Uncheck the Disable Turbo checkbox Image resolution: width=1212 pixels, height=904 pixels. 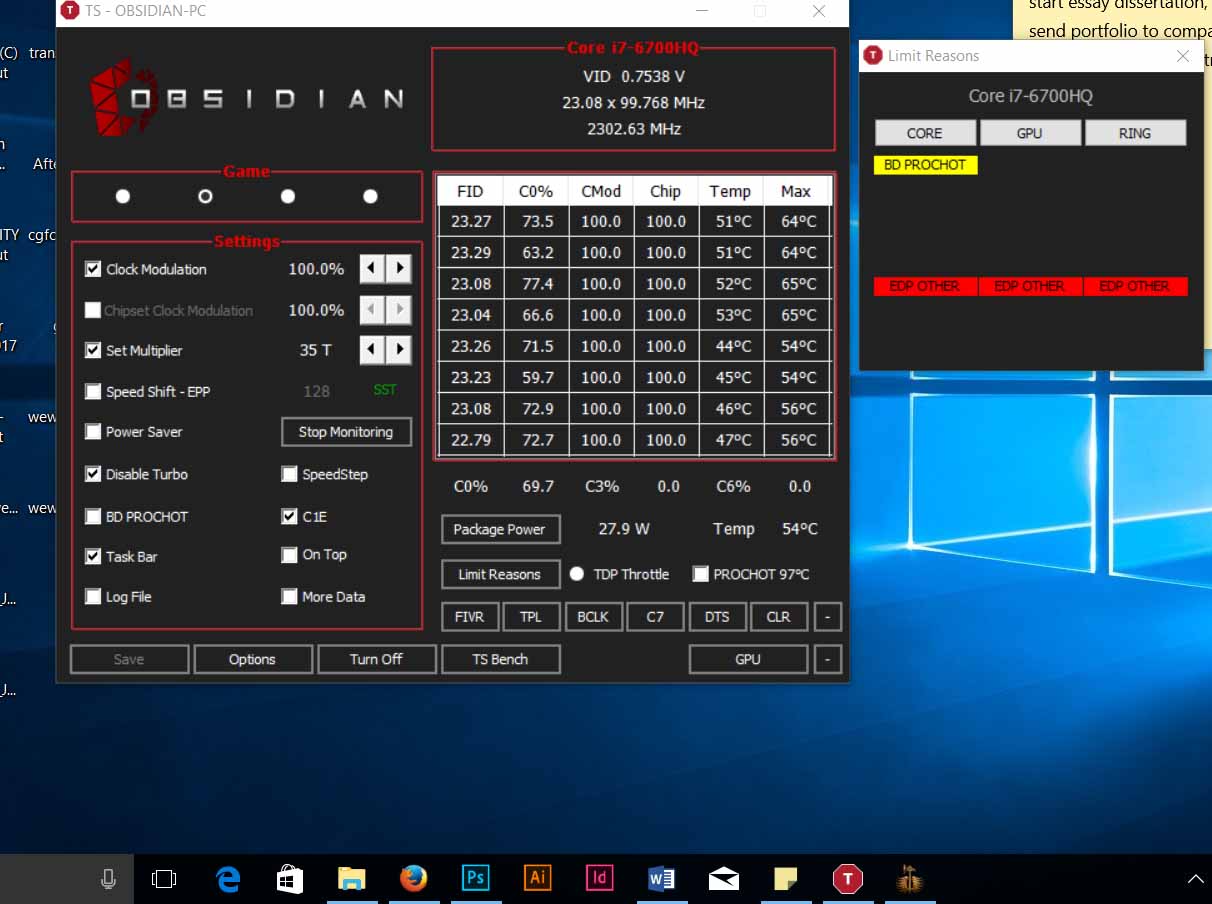pyautogui.click(x=93, y=474)
